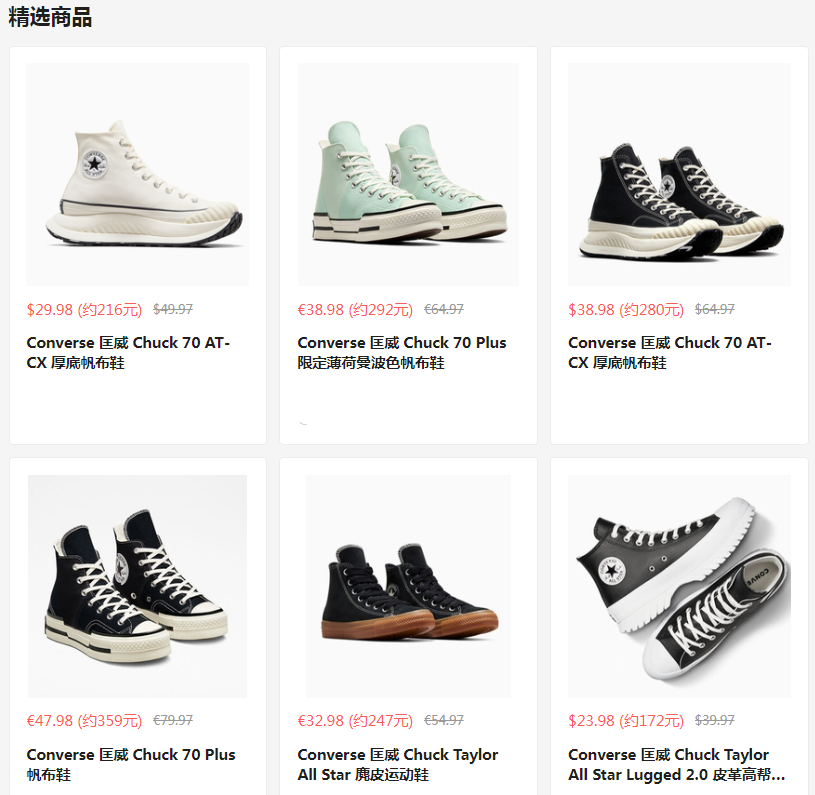Click the €38.98 (约292元) sale price
This screenshot has height=795, width=815.
coord(355,310)
